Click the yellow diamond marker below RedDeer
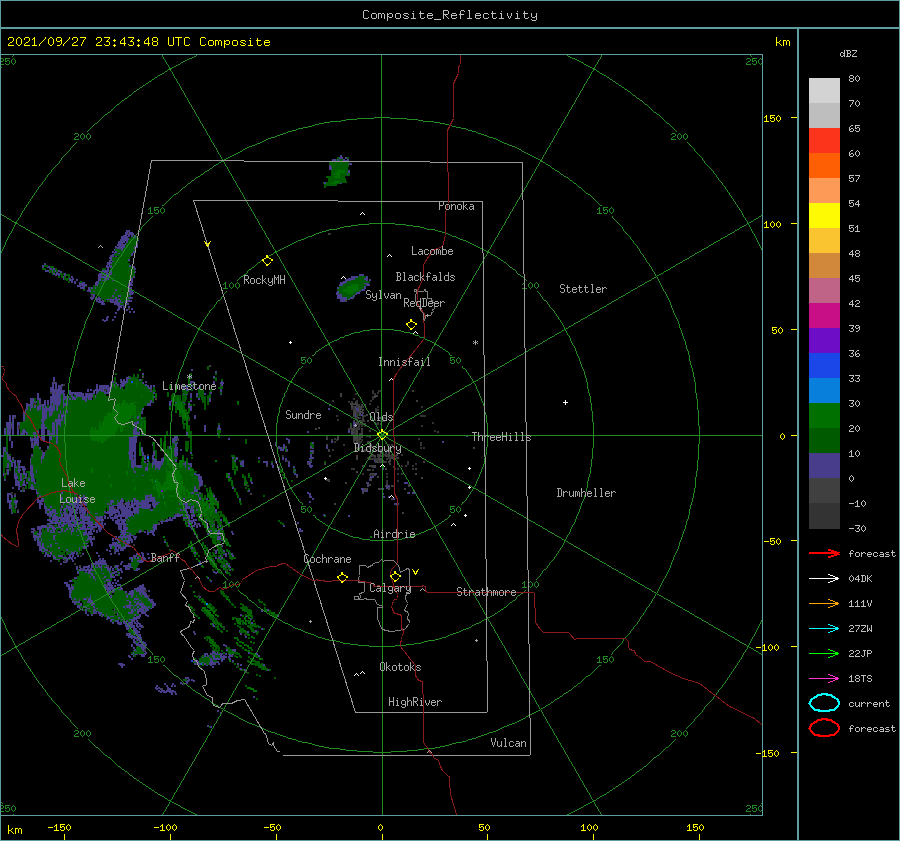 tap(411, 325)
